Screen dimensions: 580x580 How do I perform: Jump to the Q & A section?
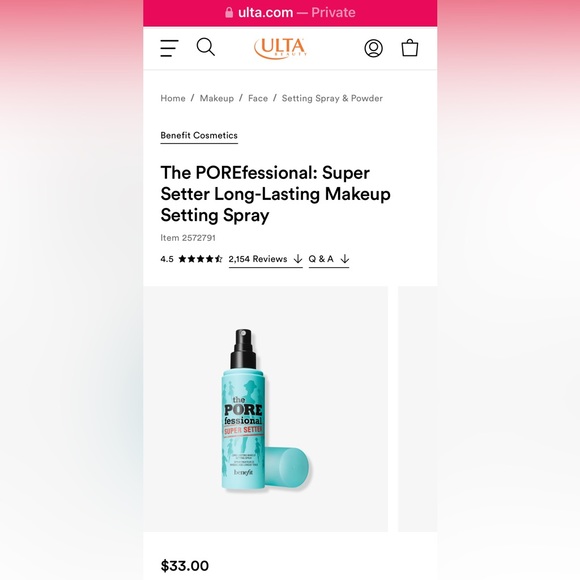click(x=321, y=259)
